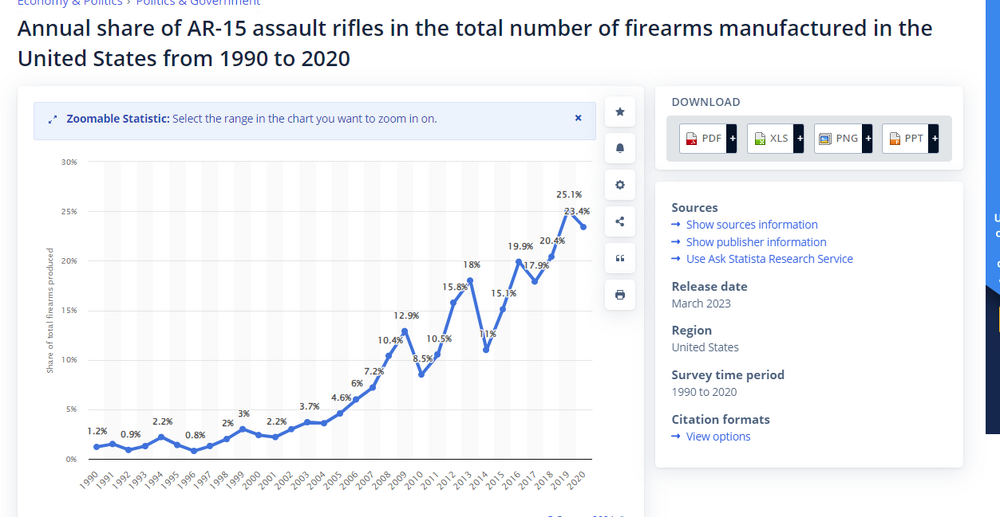Click the share icon
The image size is (1000, 517).
coord(620,222)
